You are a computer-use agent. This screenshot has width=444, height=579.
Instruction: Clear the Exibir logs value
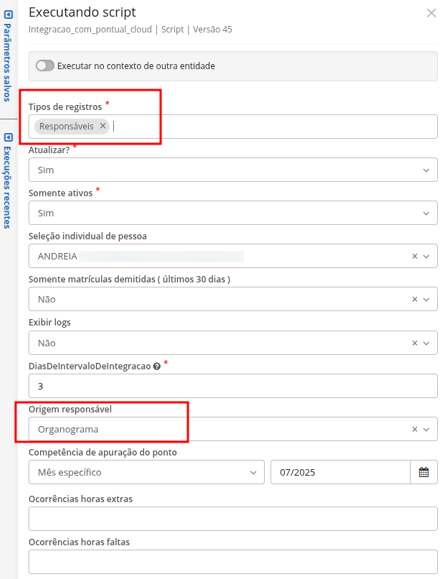point(414,343)
